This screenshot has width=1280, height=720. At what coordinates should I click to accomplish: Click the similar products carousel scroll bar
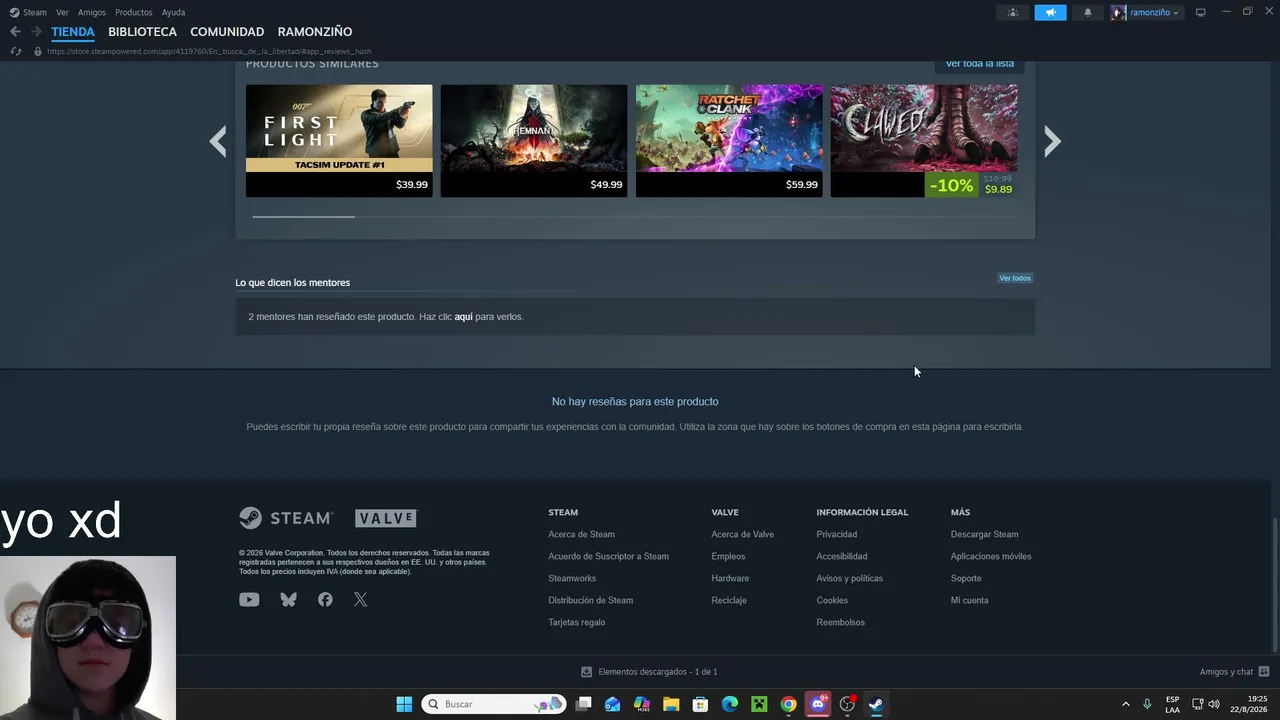(x=303, y=216)
